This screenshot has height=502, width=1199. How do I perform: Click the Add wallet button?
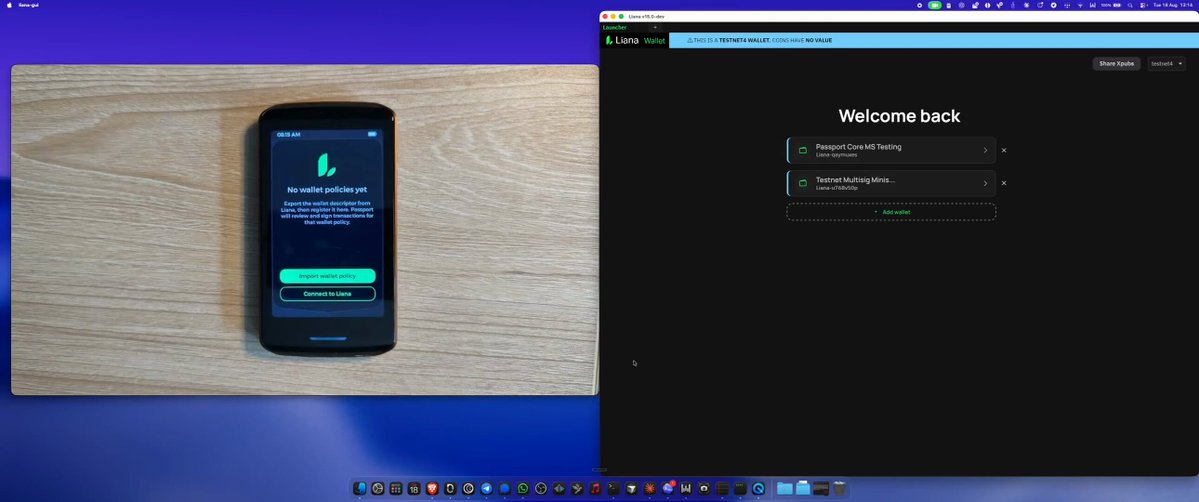891,212
